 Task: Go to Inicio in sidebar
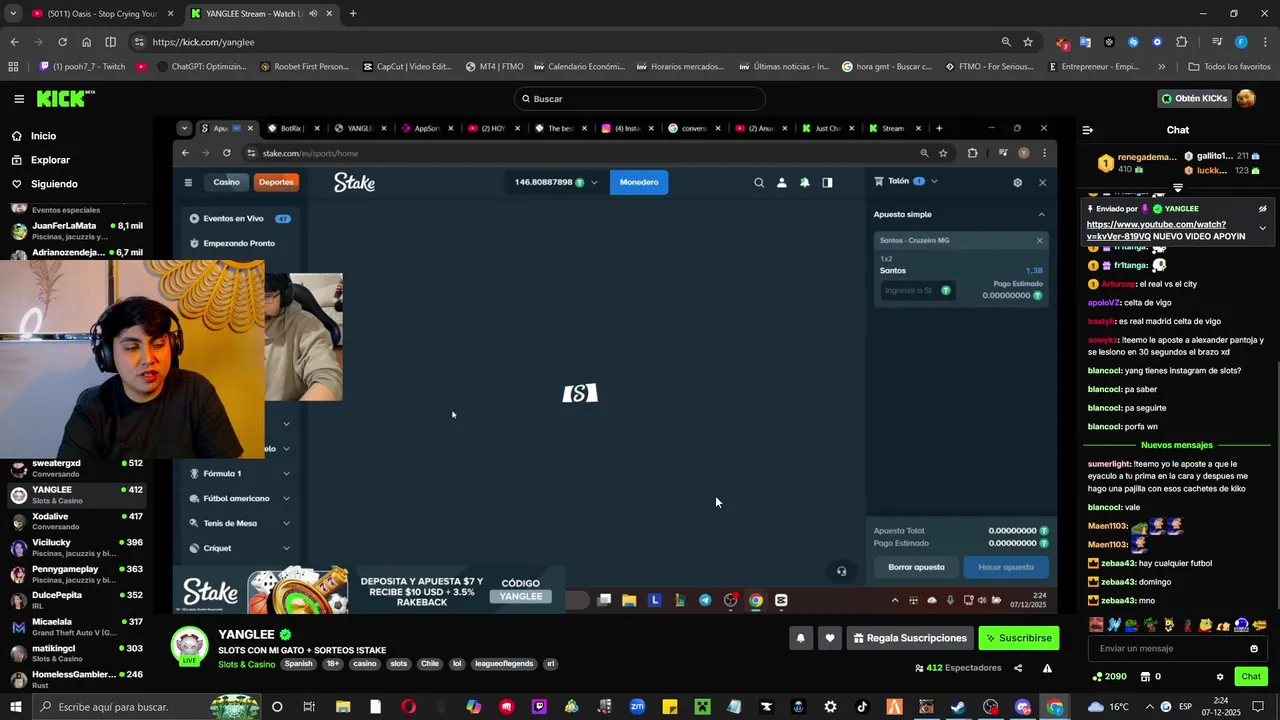[43, 136]
